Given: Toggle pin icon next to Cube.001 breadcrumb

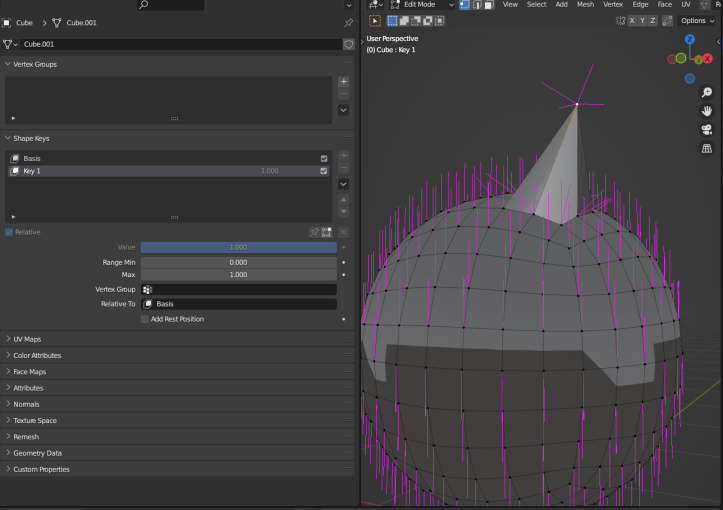Looking at the screenshot, I should [x=349, y=23].
